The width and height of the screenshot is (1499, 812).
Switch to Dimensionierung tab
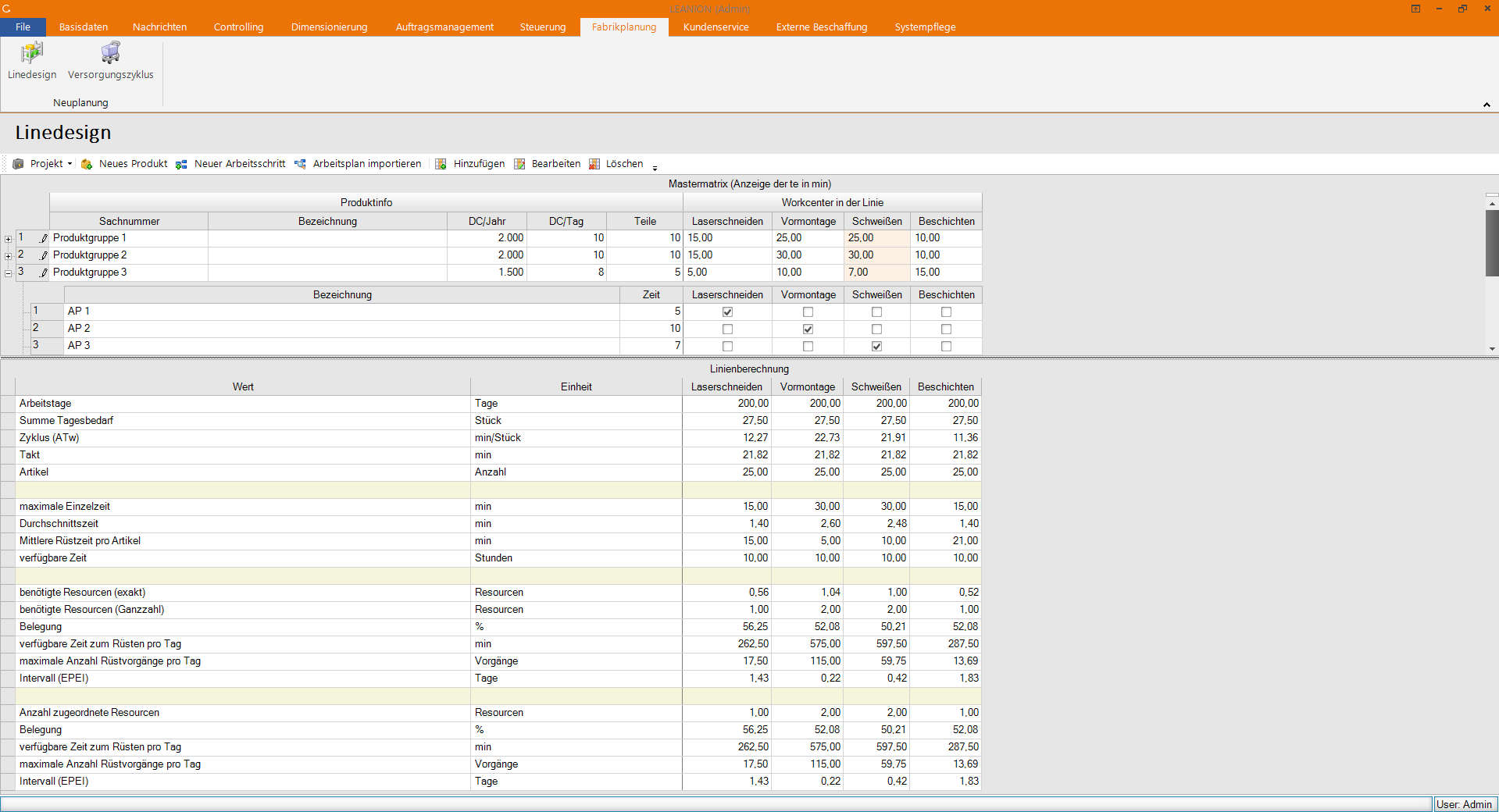[329, 27]
